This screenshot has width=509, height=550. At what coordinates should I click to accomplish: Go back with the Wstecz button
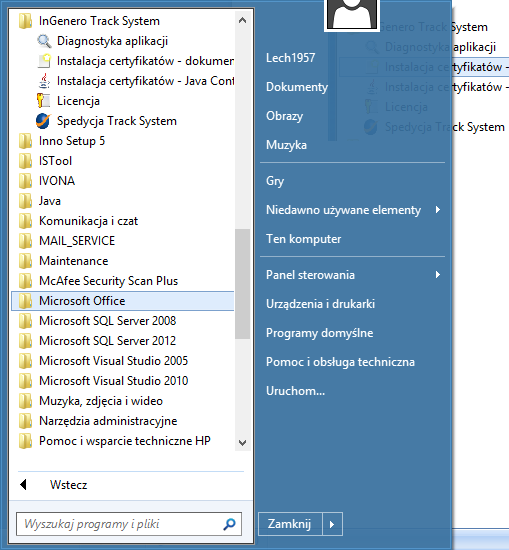tap(68, 485)
